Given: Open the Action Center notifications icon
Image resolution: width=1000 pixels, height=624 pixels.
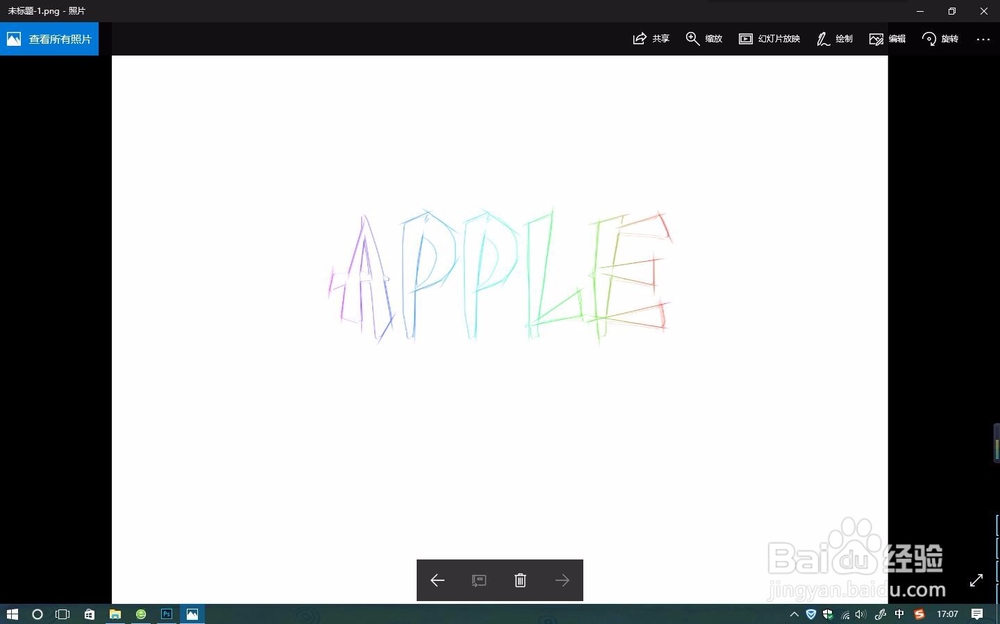Looking at the screenshot, I should click(977, 614).
